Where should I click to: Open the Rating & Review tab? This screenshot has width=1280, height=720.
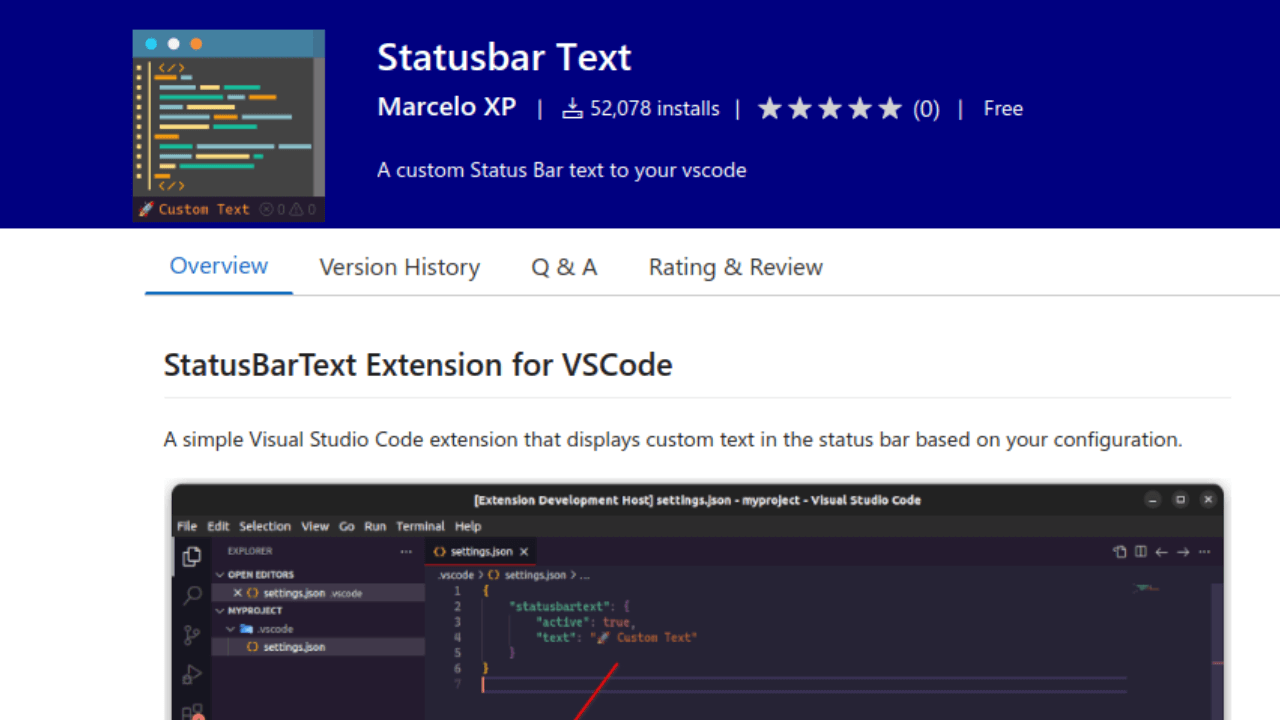(x=735, y=267)
